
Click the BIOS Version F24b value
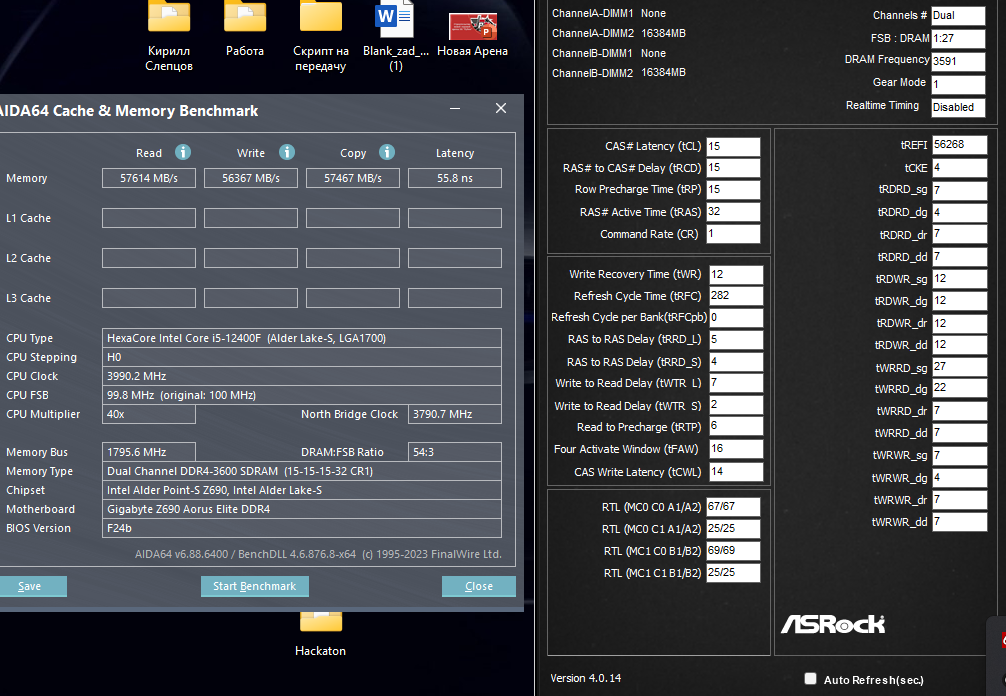click(x=302, y=528)
